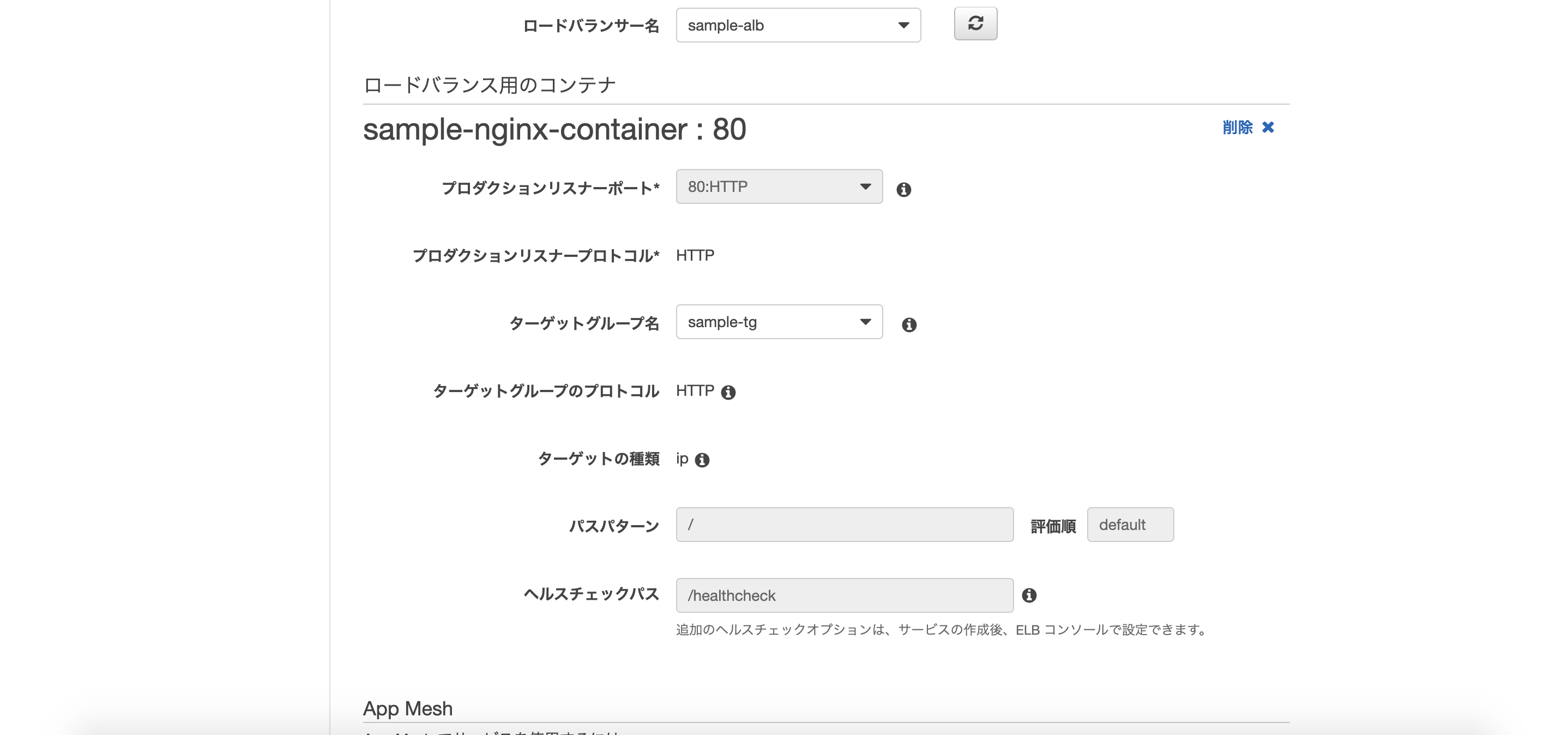Viewport: 1568px width, 735px height.
Task: Open the 80:HTTP production listener port dropdown
Action: 779,187
